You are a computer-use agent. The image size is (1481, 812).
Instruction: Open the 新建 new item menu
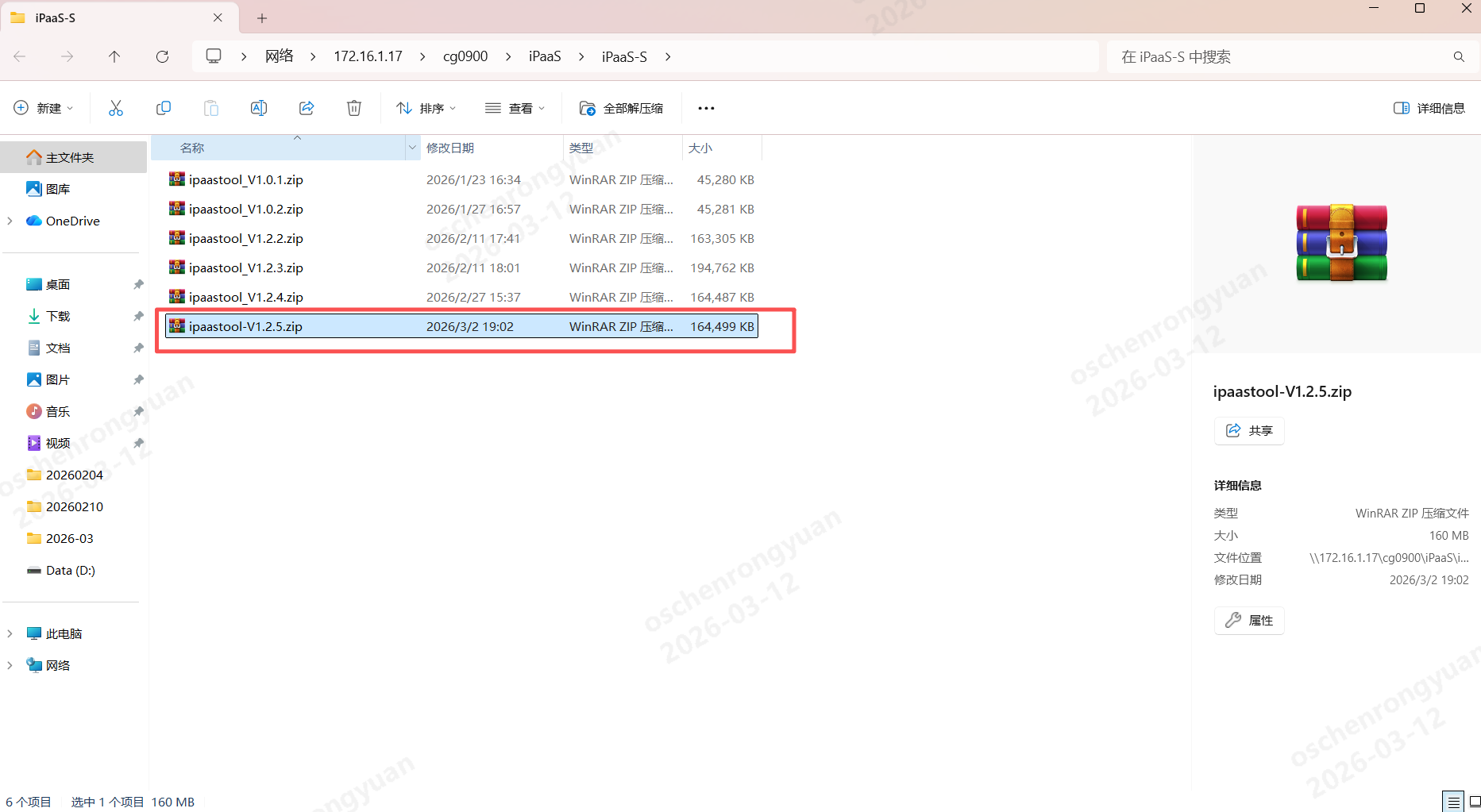pos(44,108)
